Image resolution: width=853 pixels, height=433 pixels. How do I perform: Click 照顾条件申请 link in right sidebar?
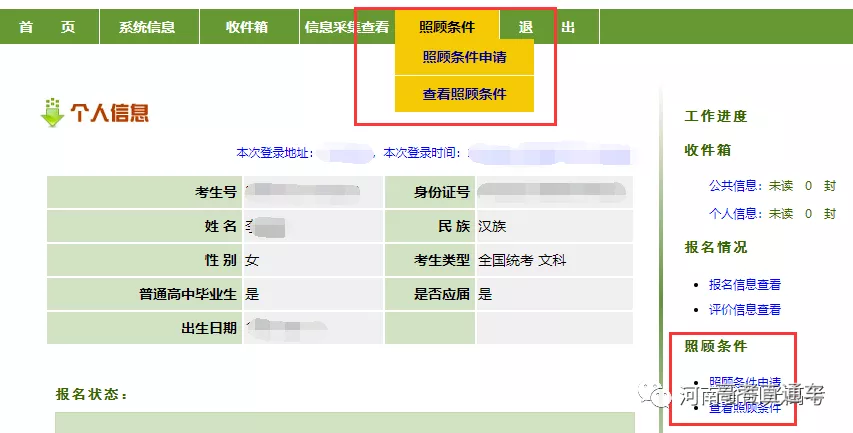[x=744, y=382]
